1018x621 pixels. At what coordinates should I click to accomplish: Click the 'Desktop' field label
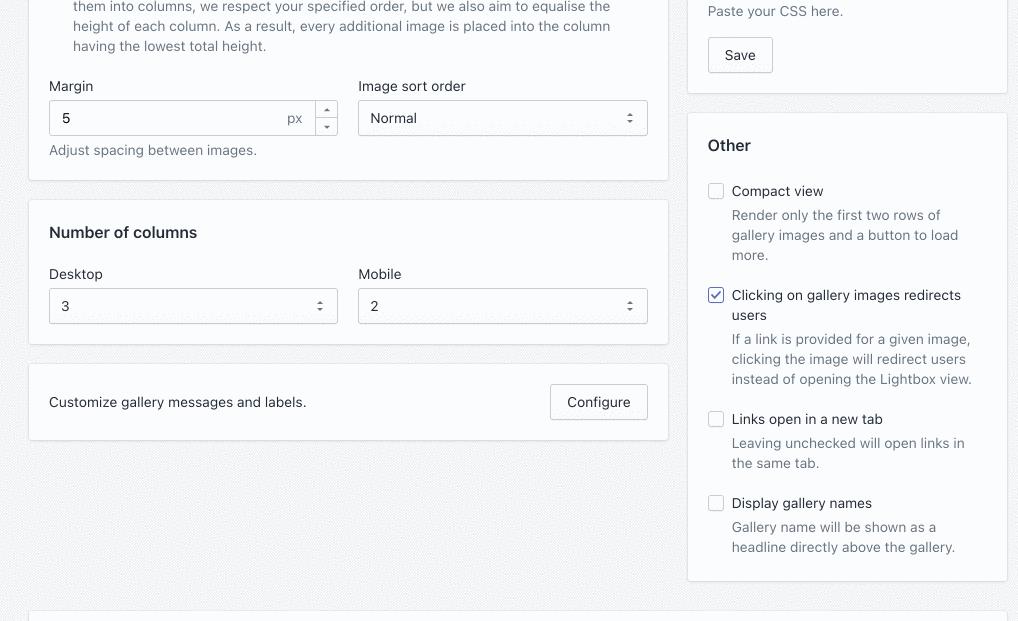[x=76, y=274]
